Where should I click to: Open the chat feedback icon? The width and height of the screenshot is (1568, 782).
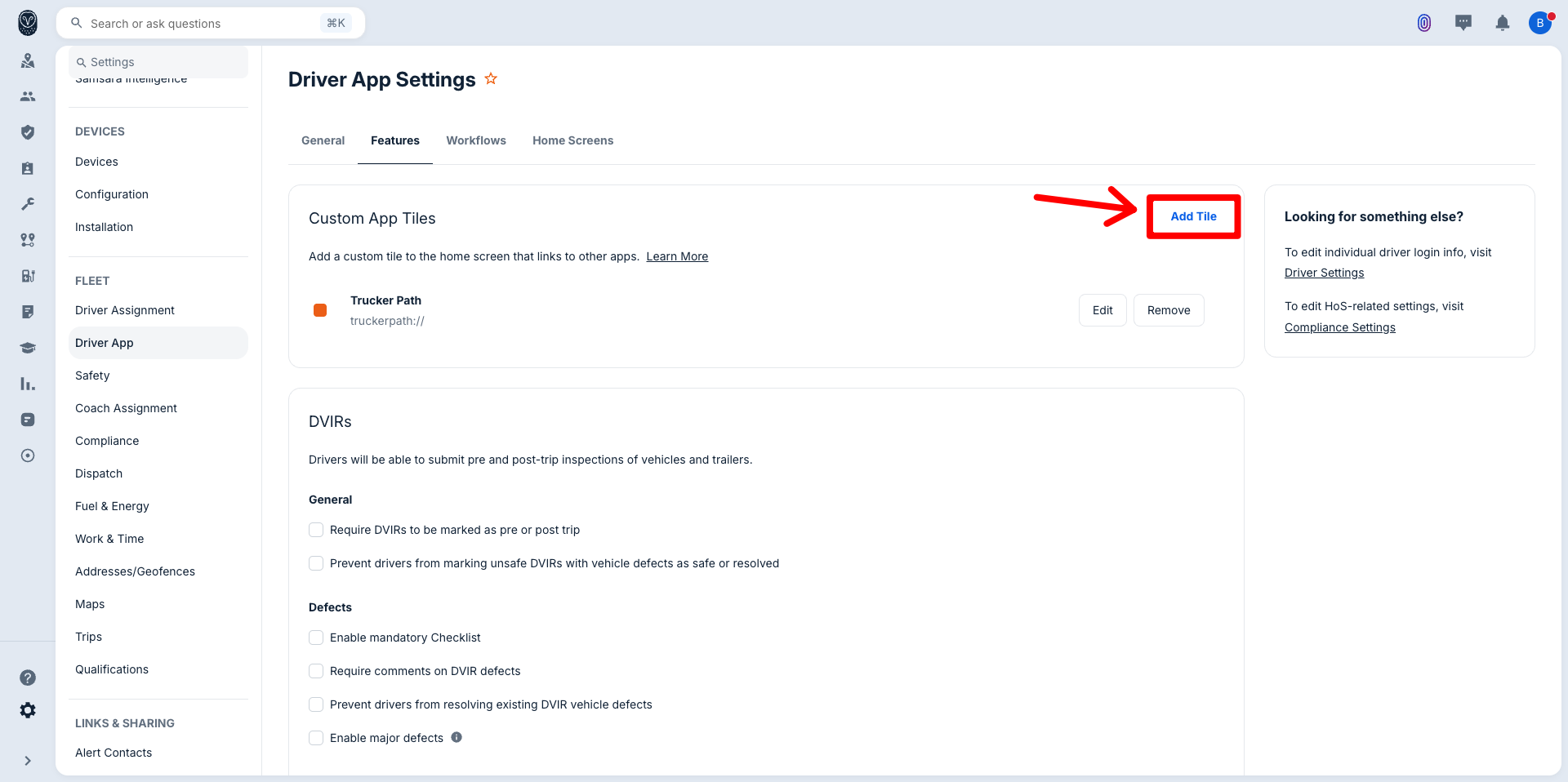1463,23
